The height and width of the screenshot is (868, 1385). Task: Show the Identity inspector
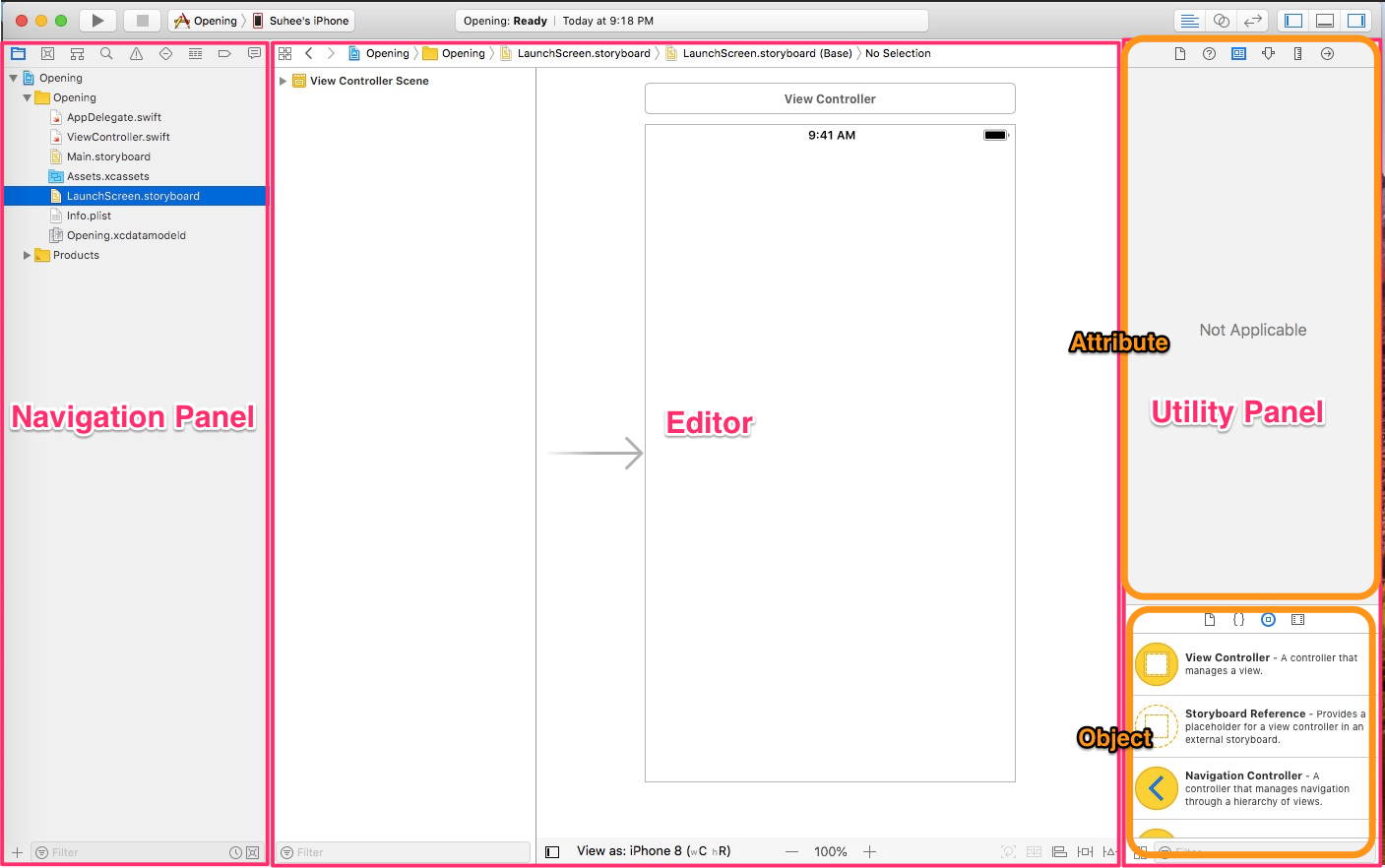point(1239,53)
